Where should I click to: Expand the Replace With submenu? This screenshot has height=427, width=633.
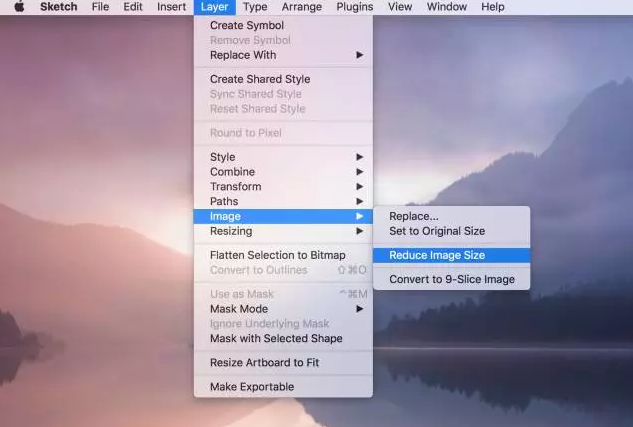[x=283, y=55]
